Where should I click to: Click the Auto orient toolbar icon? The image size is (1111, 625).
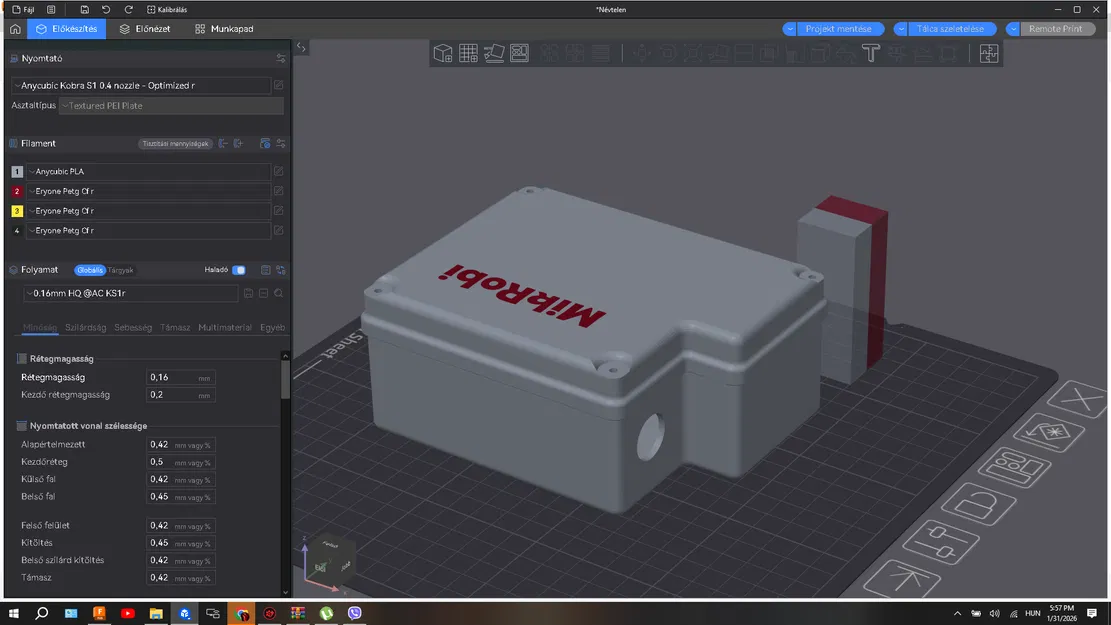[x=494, y=54]
